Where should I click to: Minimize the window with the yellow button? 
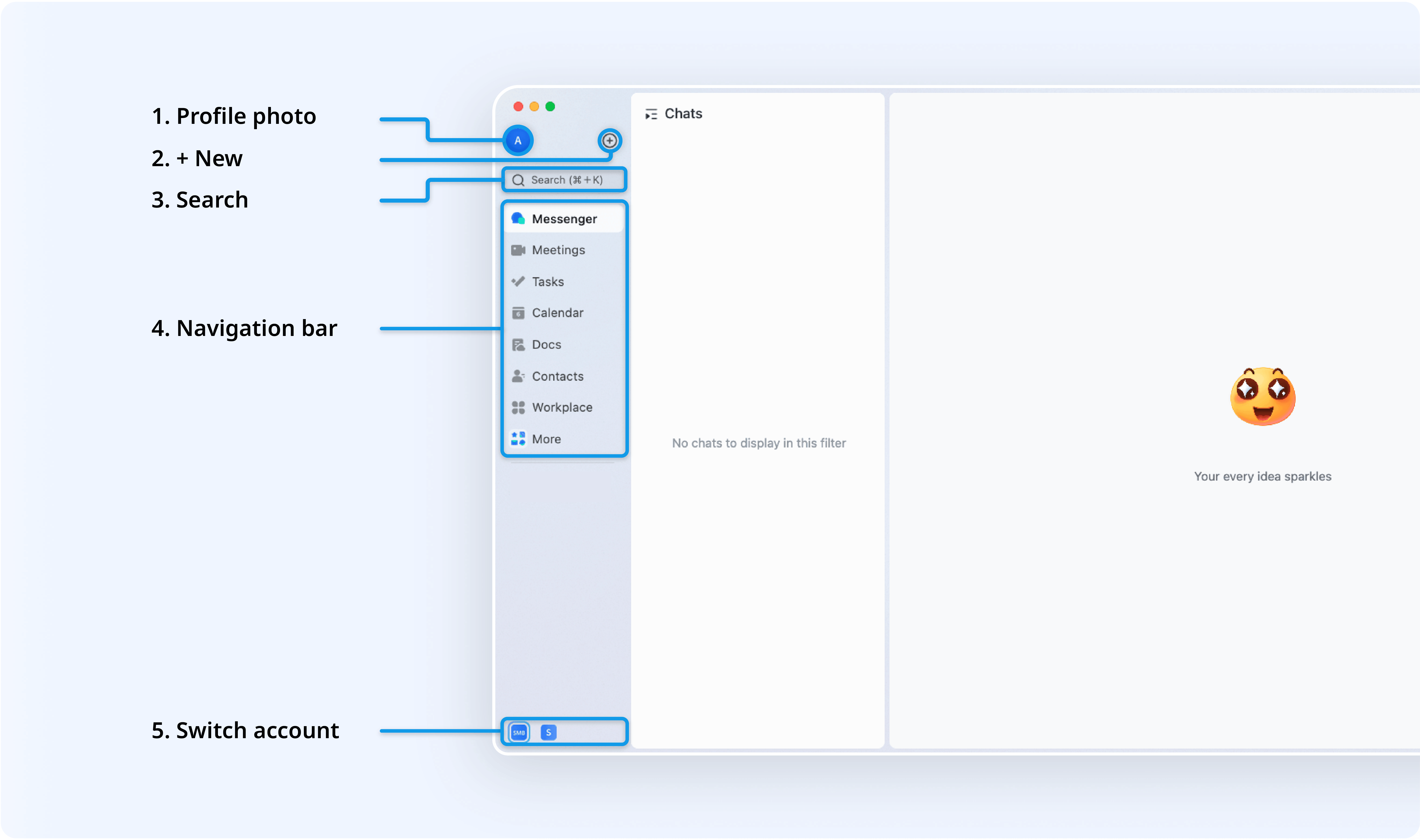tap(534, 106)
